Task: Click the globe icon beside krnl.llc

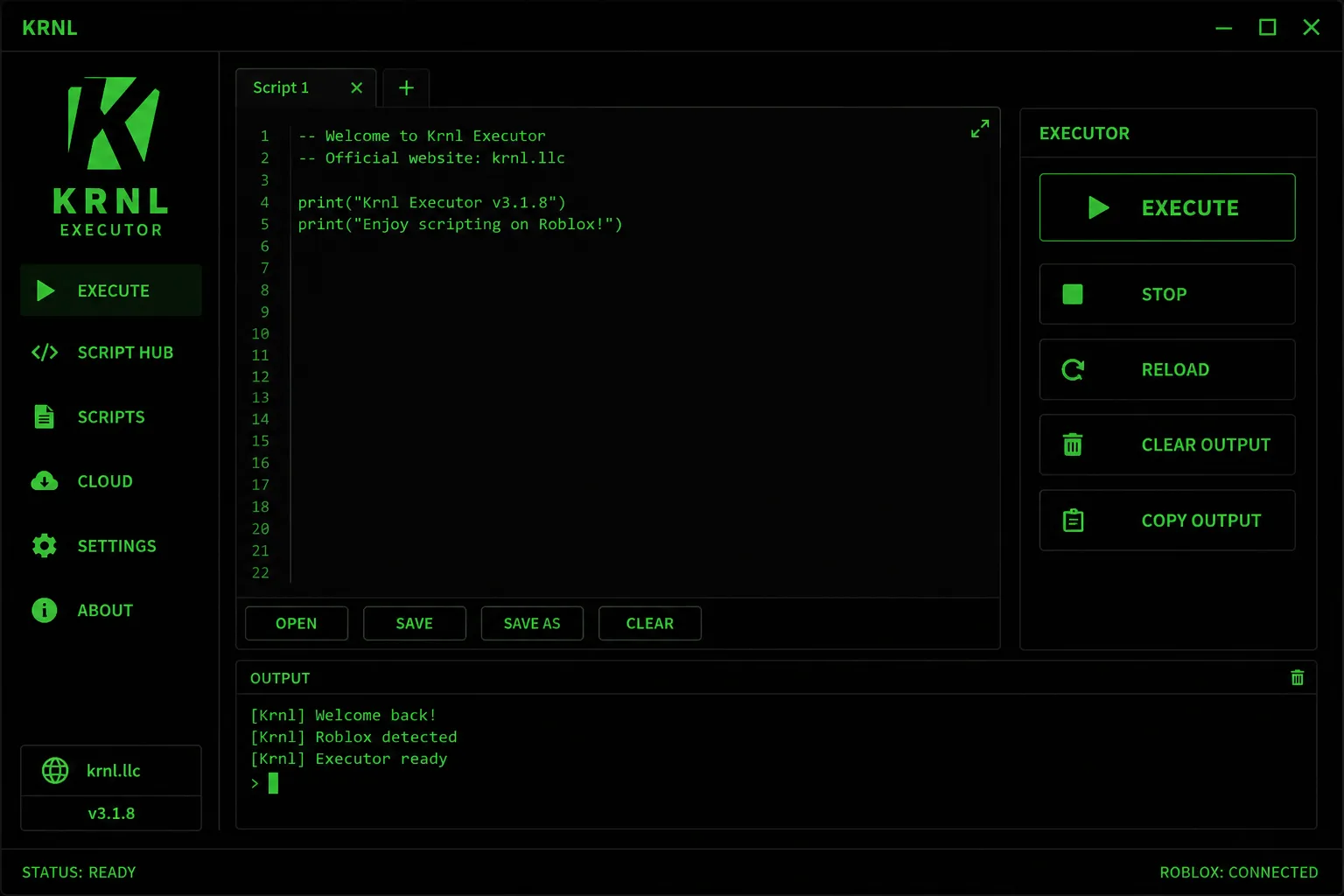Action: point(55,771)
